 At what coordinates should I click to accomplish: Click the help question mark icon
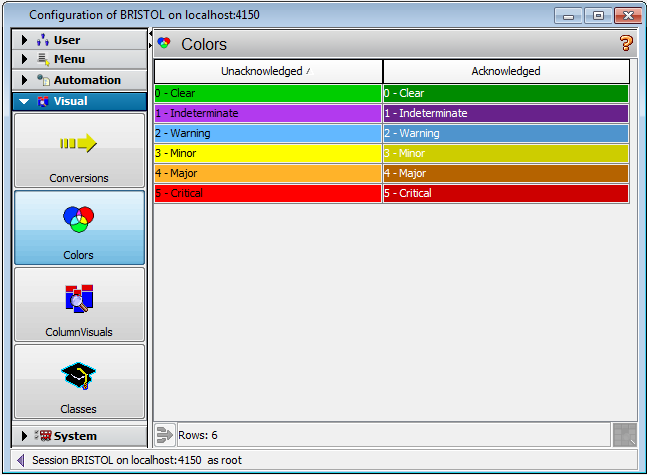626,43
